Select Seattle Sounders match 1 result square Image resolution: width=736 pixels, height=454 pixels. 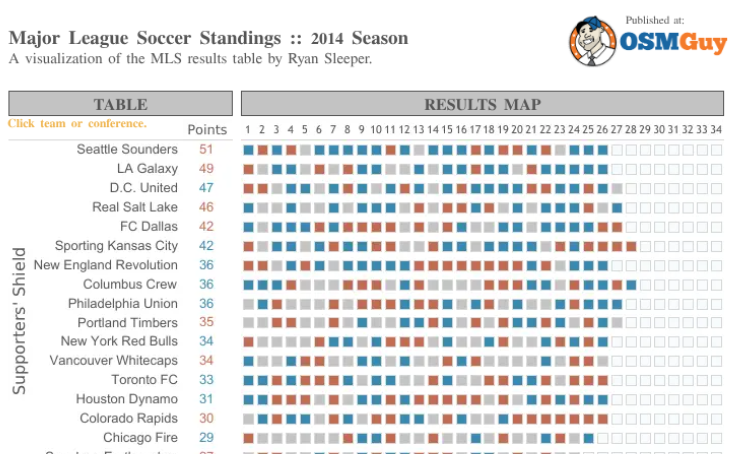tap(248, 150)
